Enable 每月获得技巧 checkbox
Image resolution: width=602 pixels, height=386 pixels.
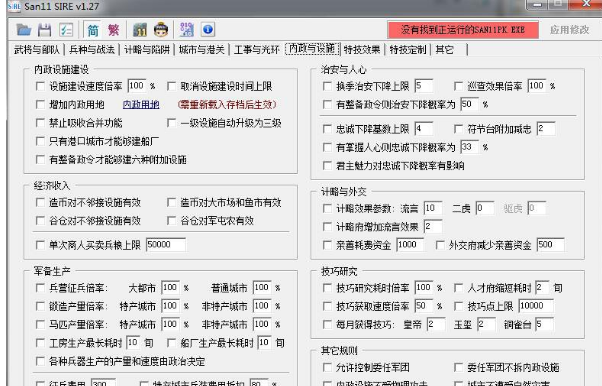tap(327, 325)
